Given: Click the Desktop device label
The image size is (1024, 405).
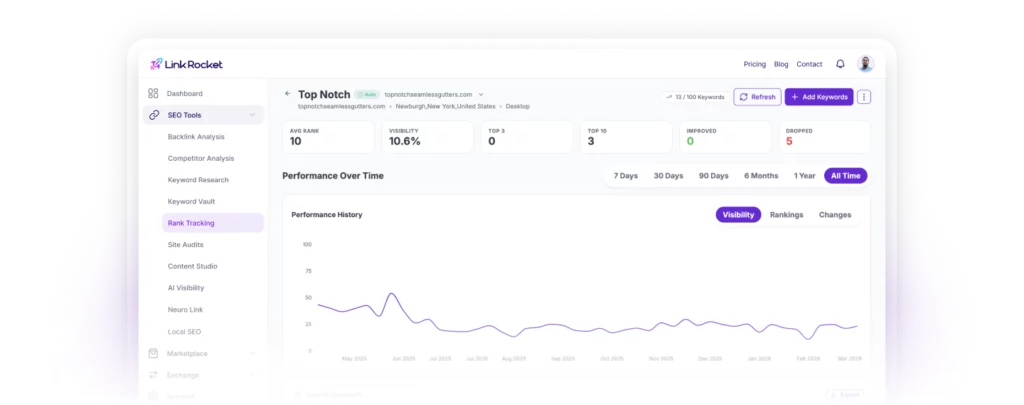Looking at the screenshot, I should [x=518, y=106].
